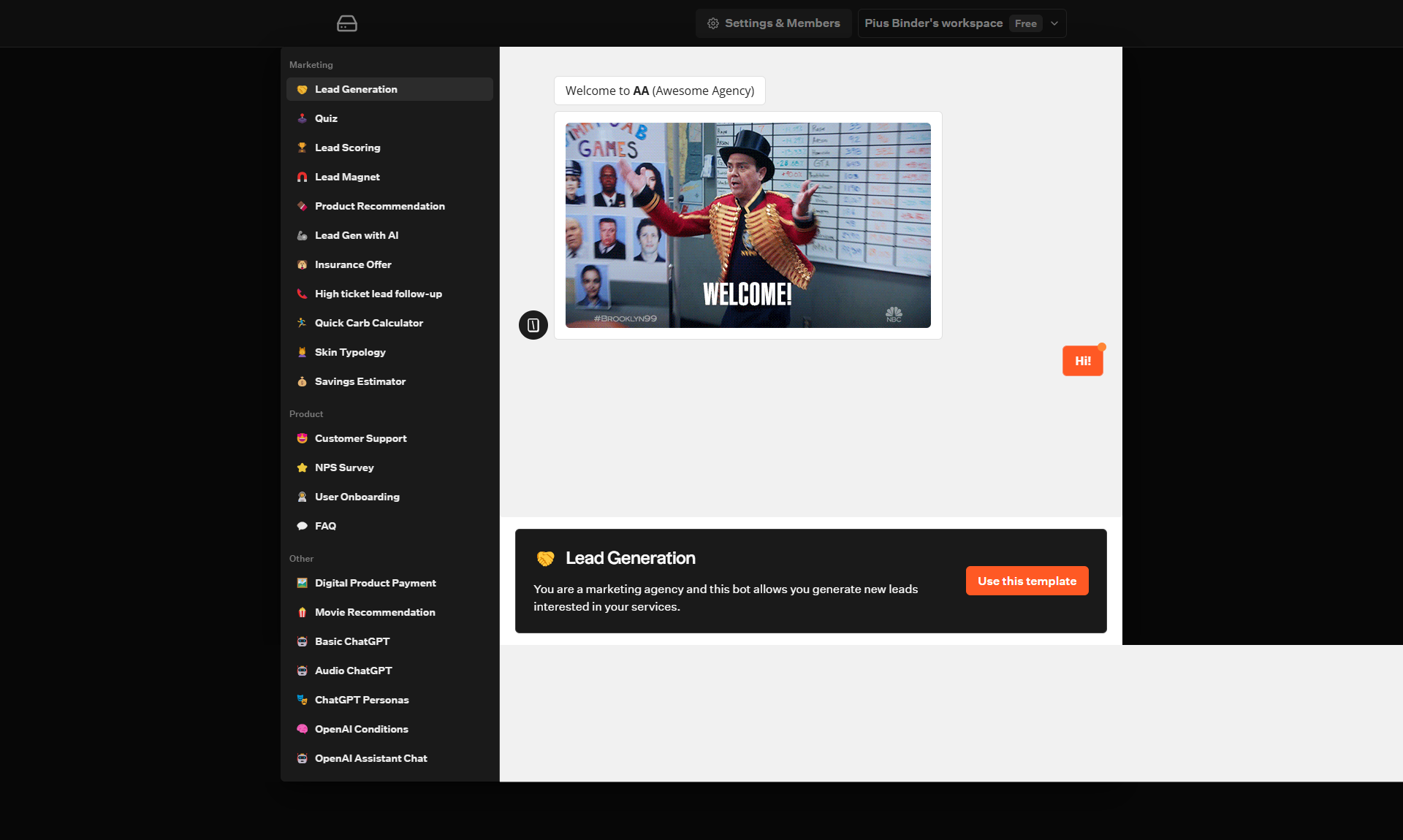Click the brain icon for OpenAI Conditions

tap(302, 729)
